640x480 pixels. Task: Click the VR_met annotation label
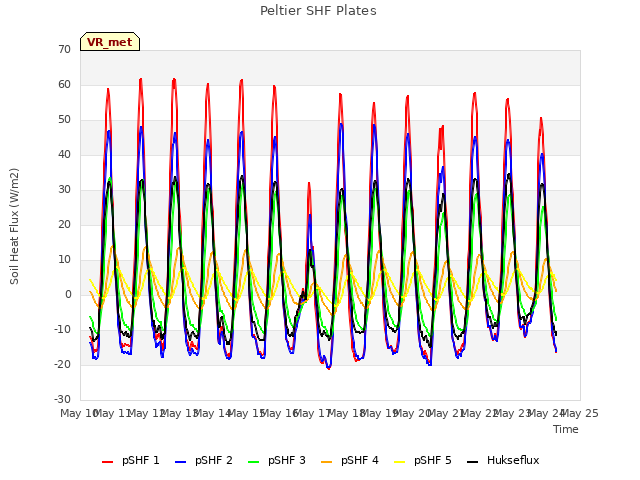(x=110, y=42)
